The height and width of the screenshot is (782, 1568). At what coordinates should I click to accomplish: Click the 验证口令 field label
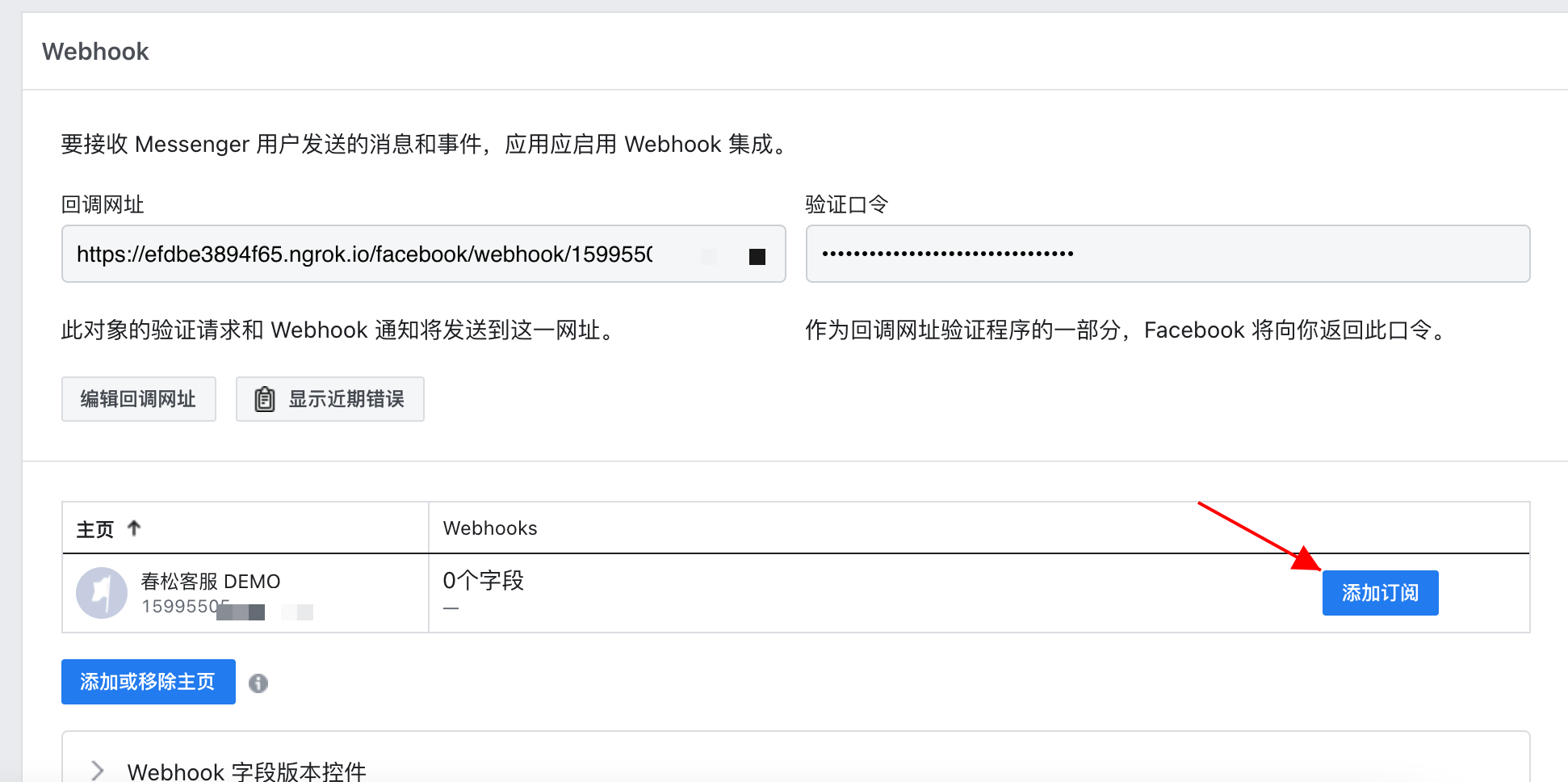[847, 204]
